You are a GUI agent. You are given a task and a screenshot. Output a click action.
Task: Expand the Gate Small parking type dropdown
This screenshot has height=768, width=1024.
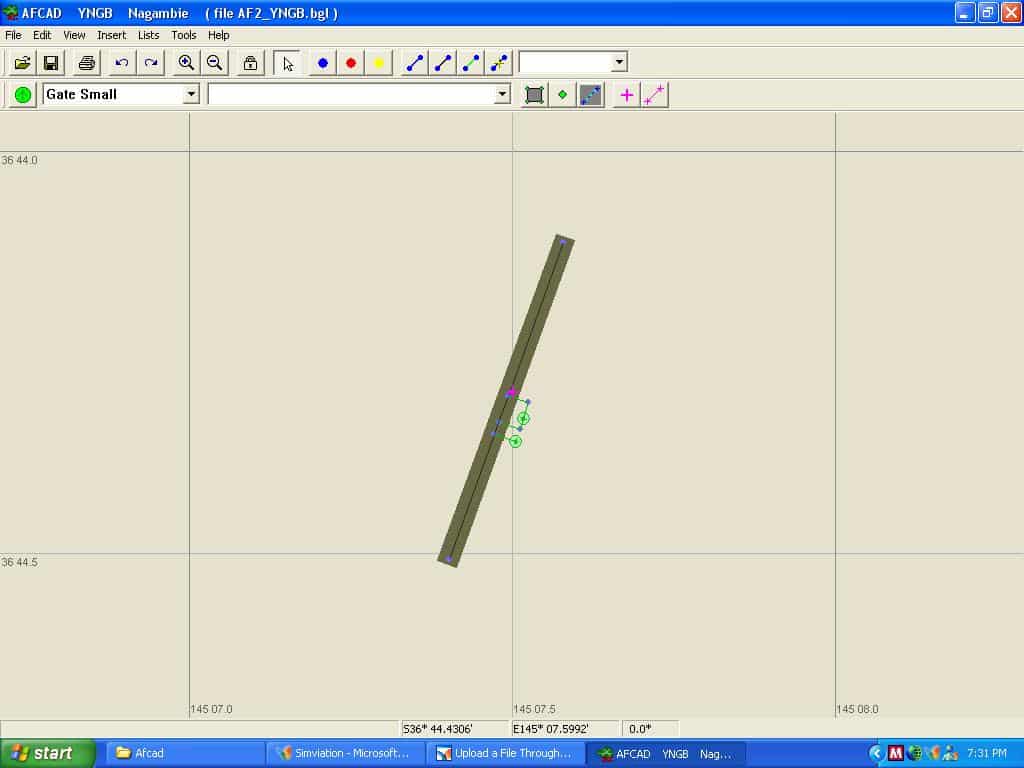191,94
